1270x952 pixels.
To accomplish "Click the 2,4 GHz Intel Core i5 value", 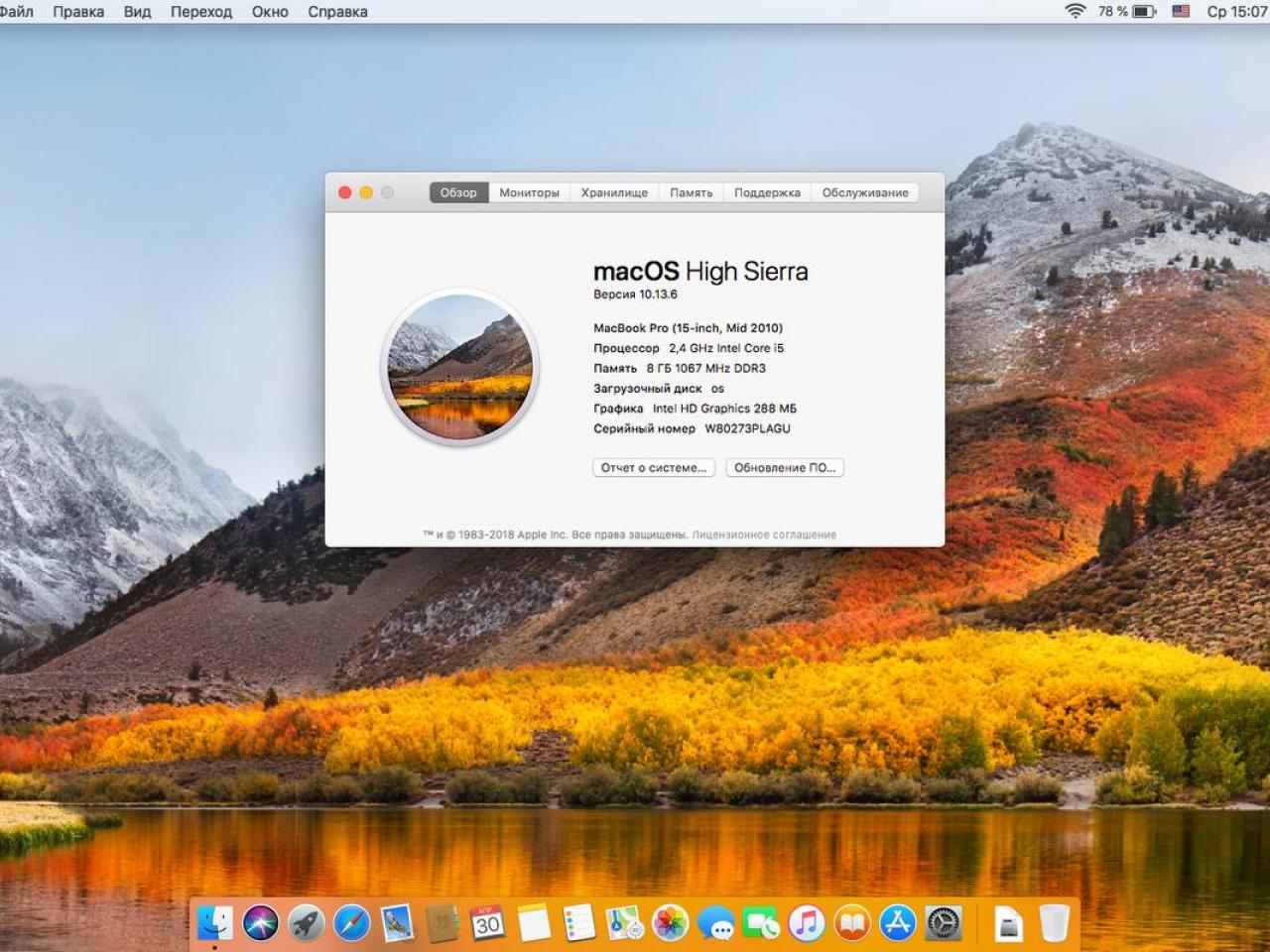I will coord(726,348).
